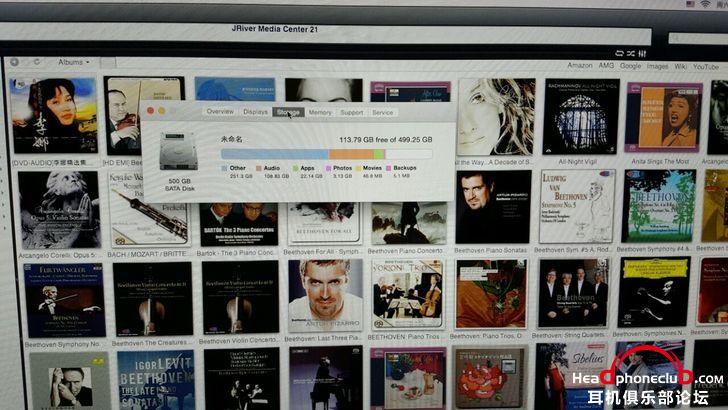Open Beethoven Piano Sonatas album cover

[x=493, y=207]
